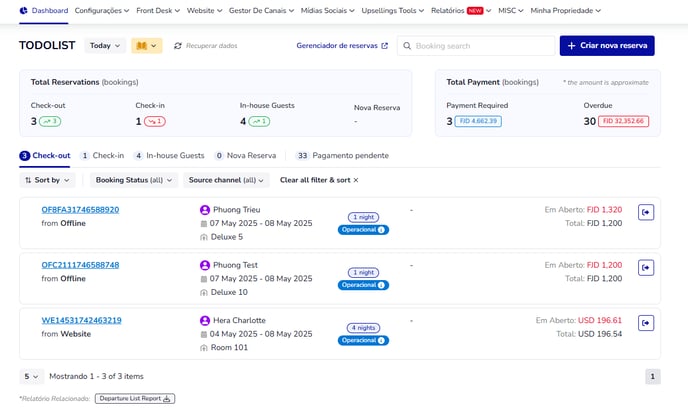Open the Mídias Sociais menu
The height and width of the screenshot is (419, 688).
[x=327, y=11]
